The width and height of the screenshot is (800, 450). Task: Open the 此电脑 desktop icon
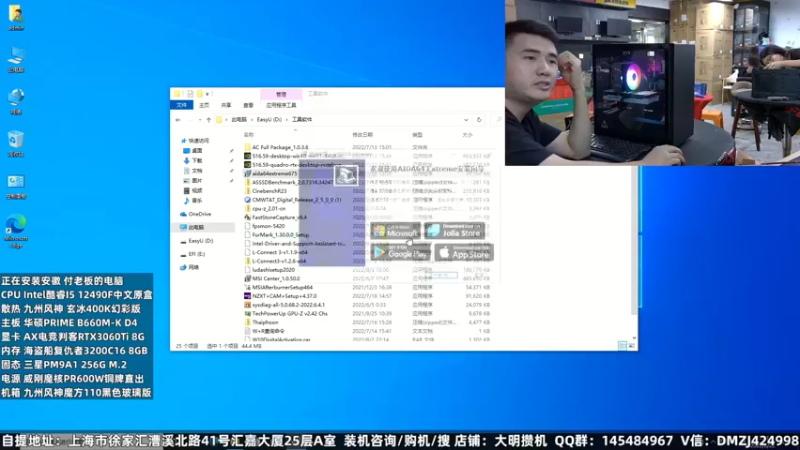[16, 60]
